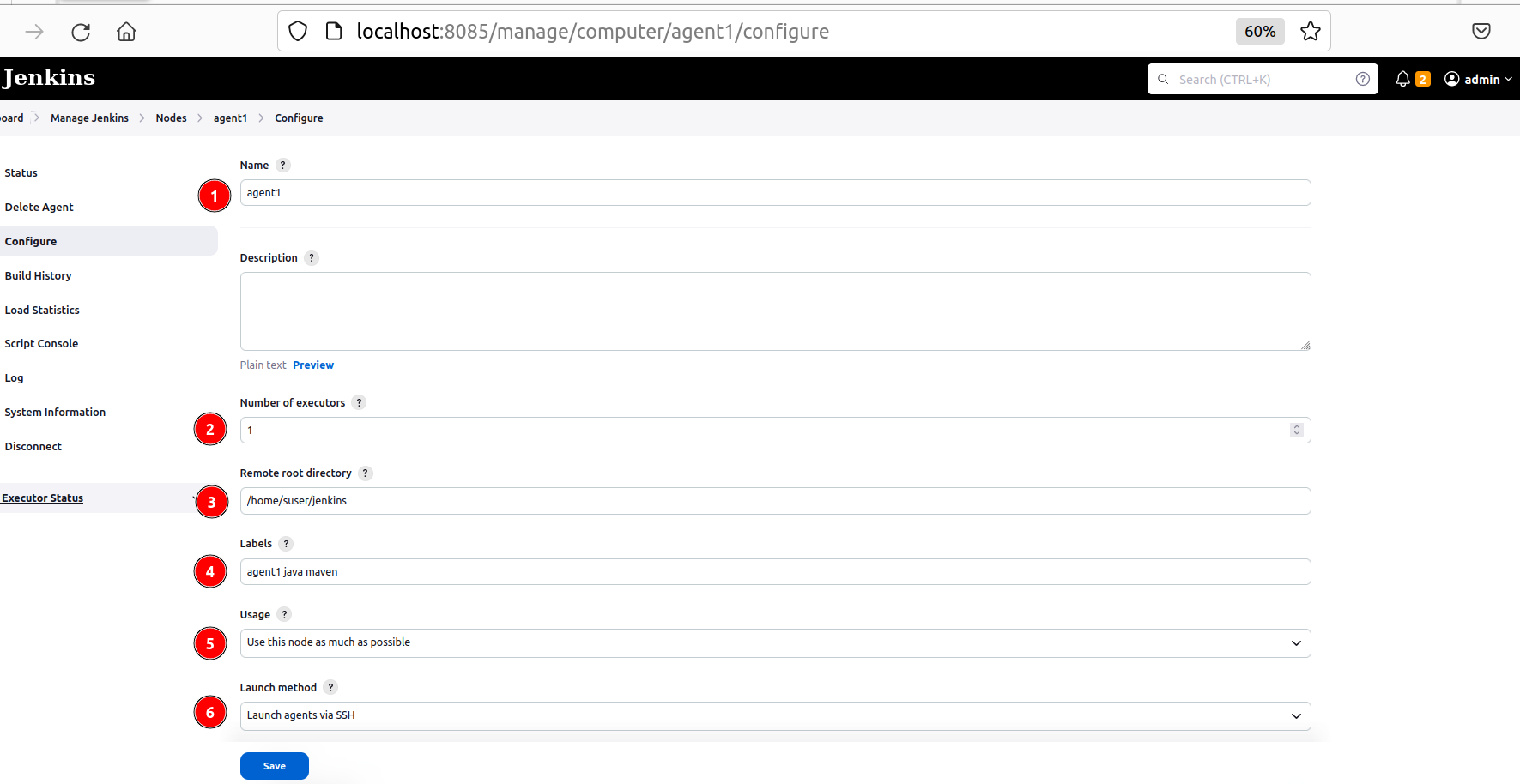1520x784 pixels.
Task: Show help for Launch method
Action: tap(330, 688)
